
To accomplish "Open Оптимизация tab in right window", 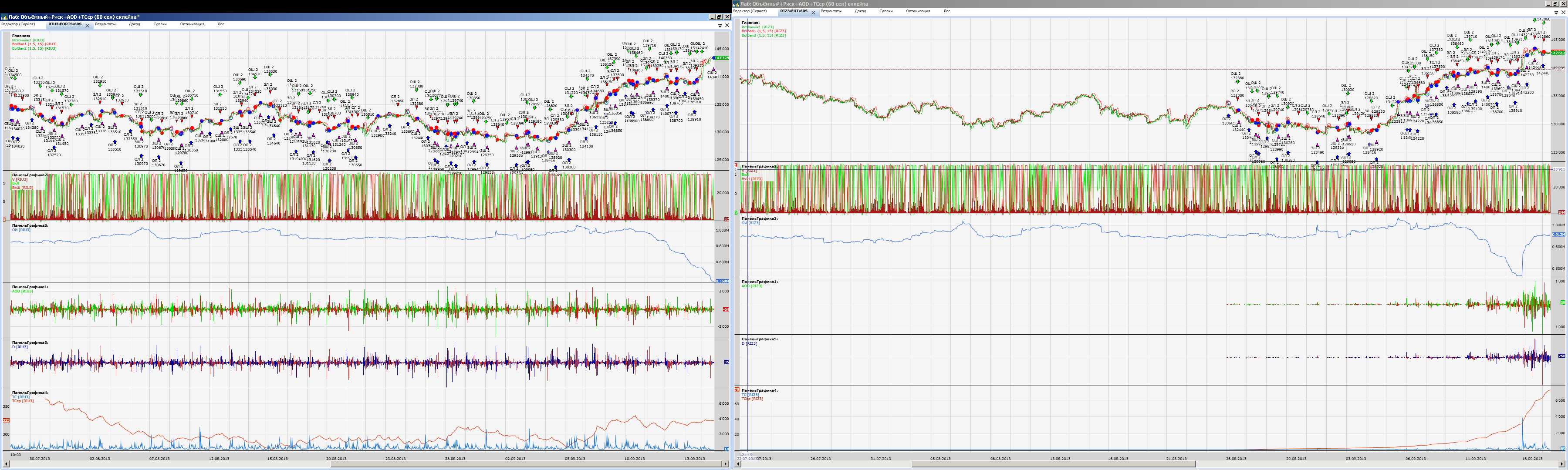I will [x=917, y=11].
